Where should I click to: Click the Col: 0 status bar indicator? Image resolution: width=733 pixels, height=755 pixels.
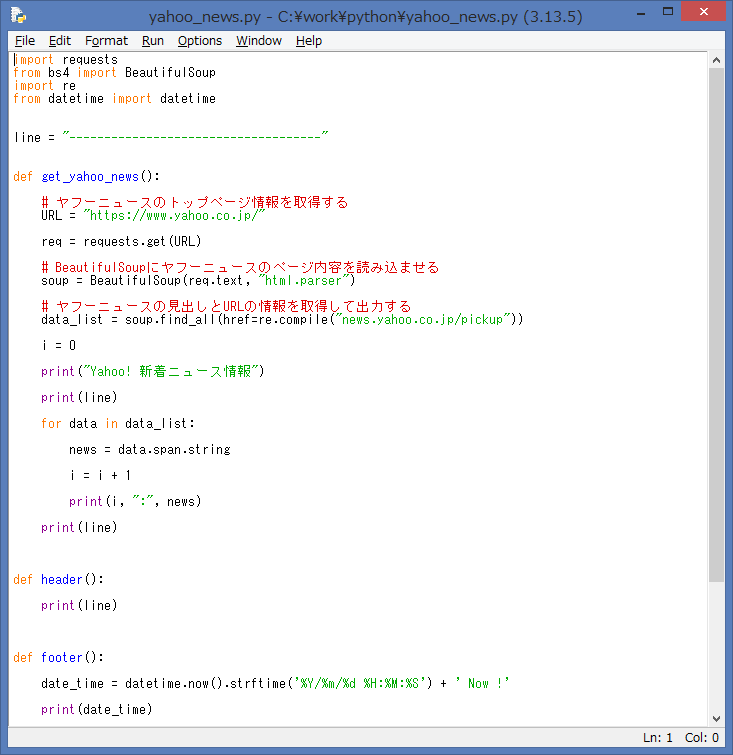coord(701,738)
